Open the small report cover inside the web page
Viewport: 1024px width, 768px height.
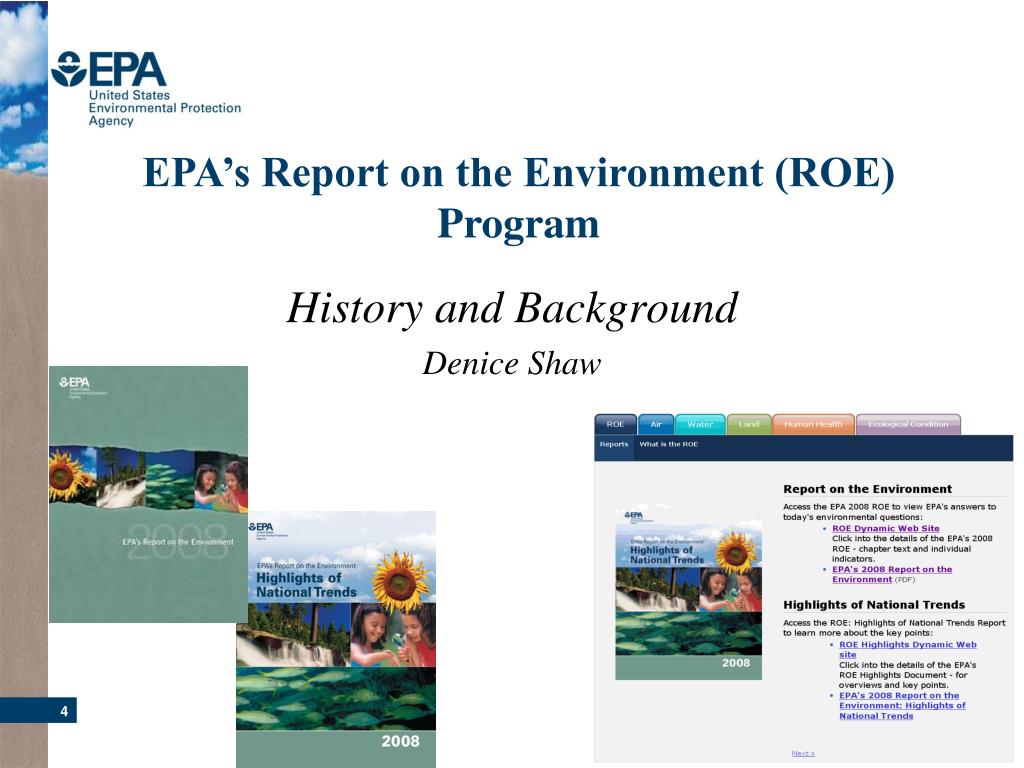pos(688,592)
